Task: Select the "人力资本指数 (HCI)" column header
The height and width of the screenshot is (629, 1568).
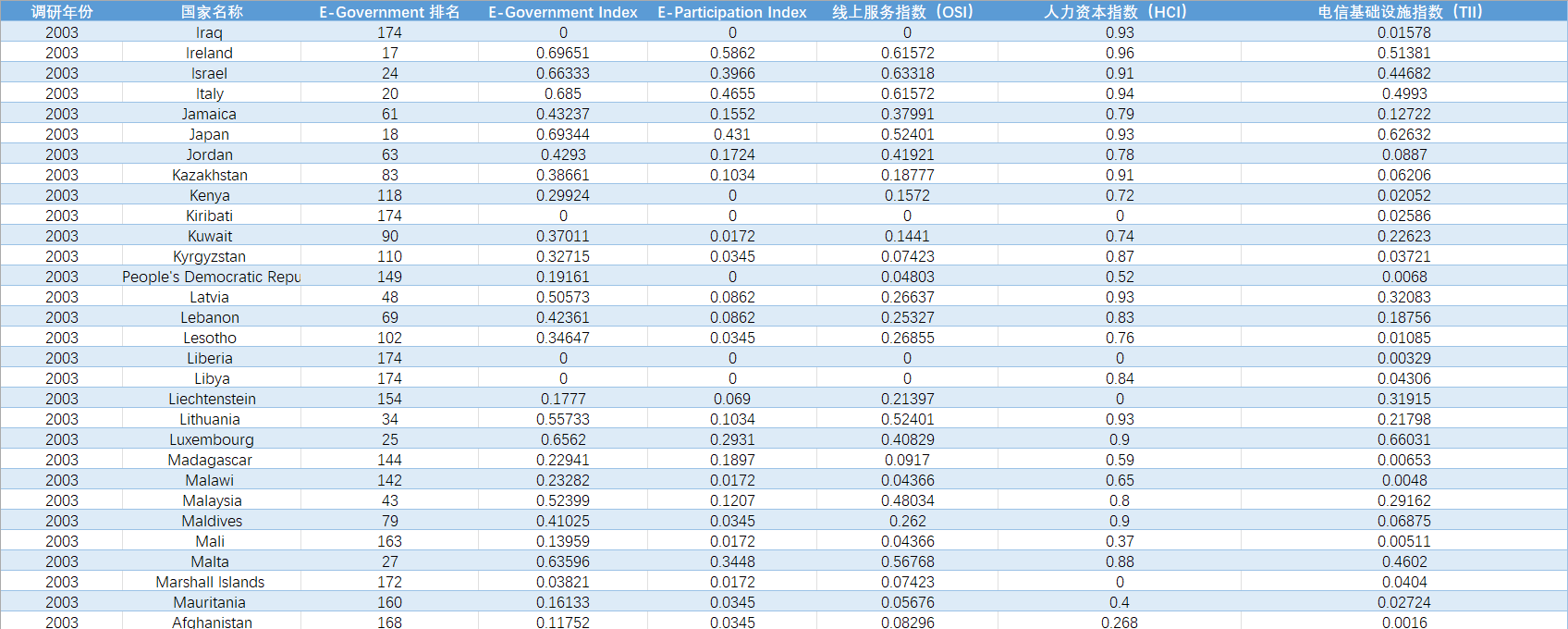Action: (x=1119, y=12)
